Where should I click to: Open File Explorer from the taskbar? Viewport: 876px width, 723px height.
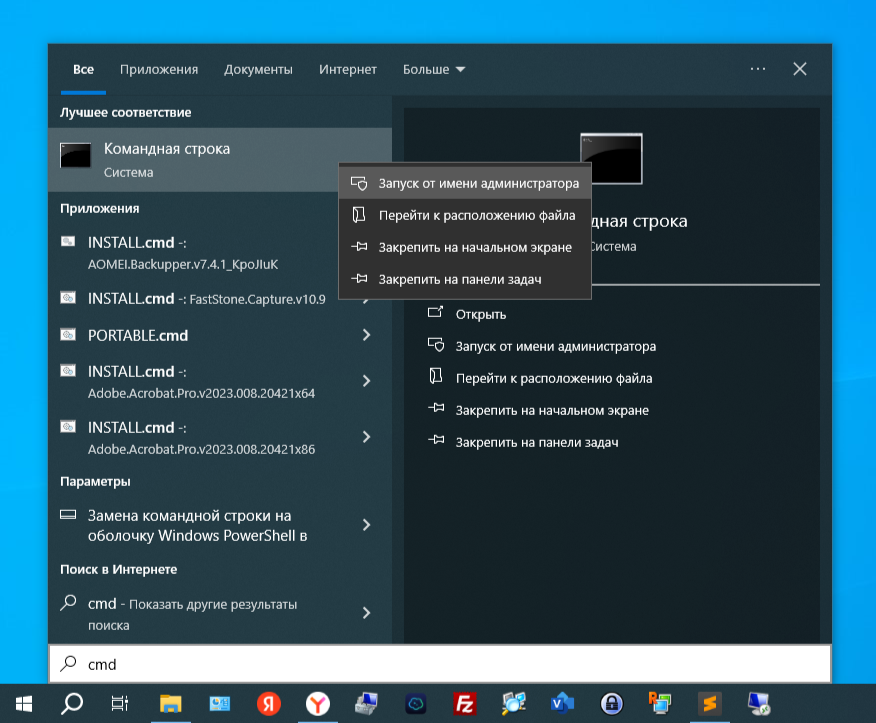170,703
